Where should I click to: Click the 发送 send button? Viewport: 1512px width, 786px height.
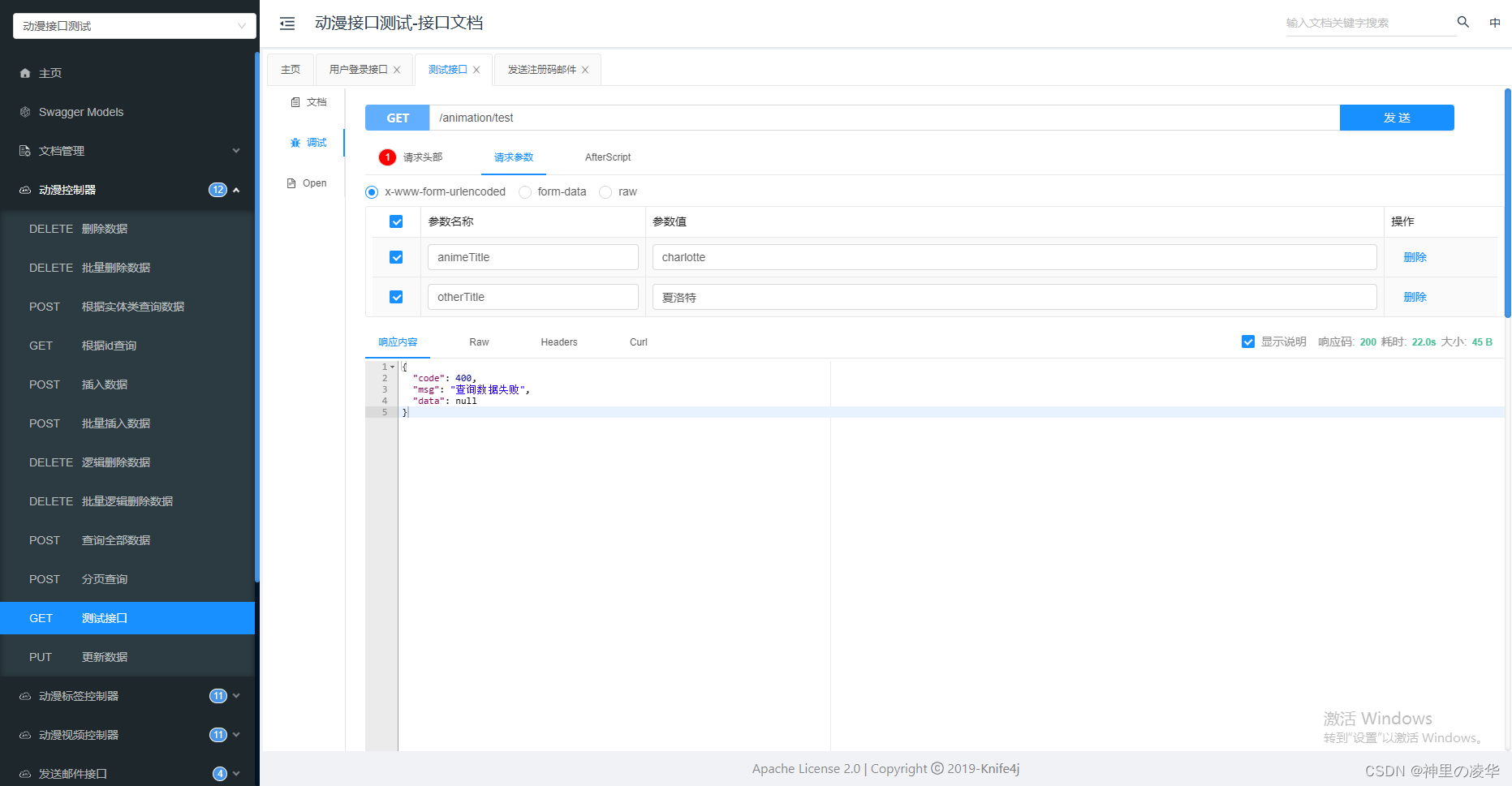point(1397,118)
